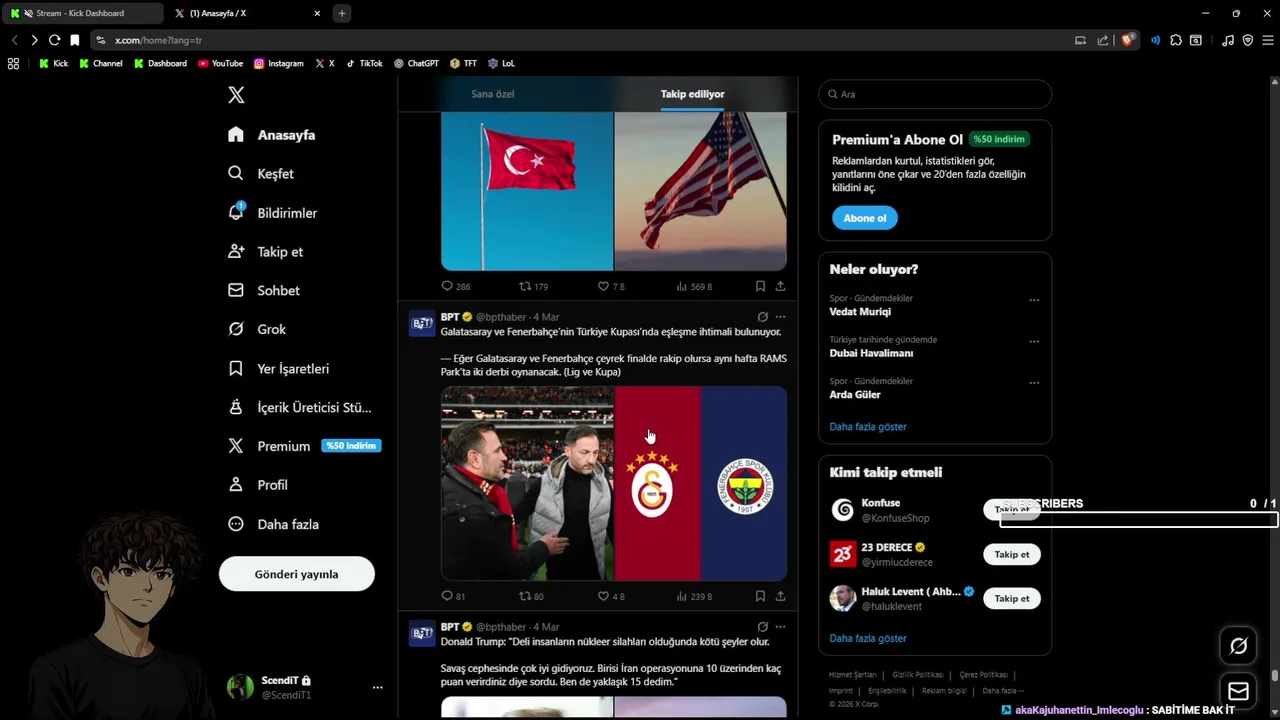Open the Hizmet Şartları footer link
Viewport: 1280px width, 720px height.
point(852,675)
